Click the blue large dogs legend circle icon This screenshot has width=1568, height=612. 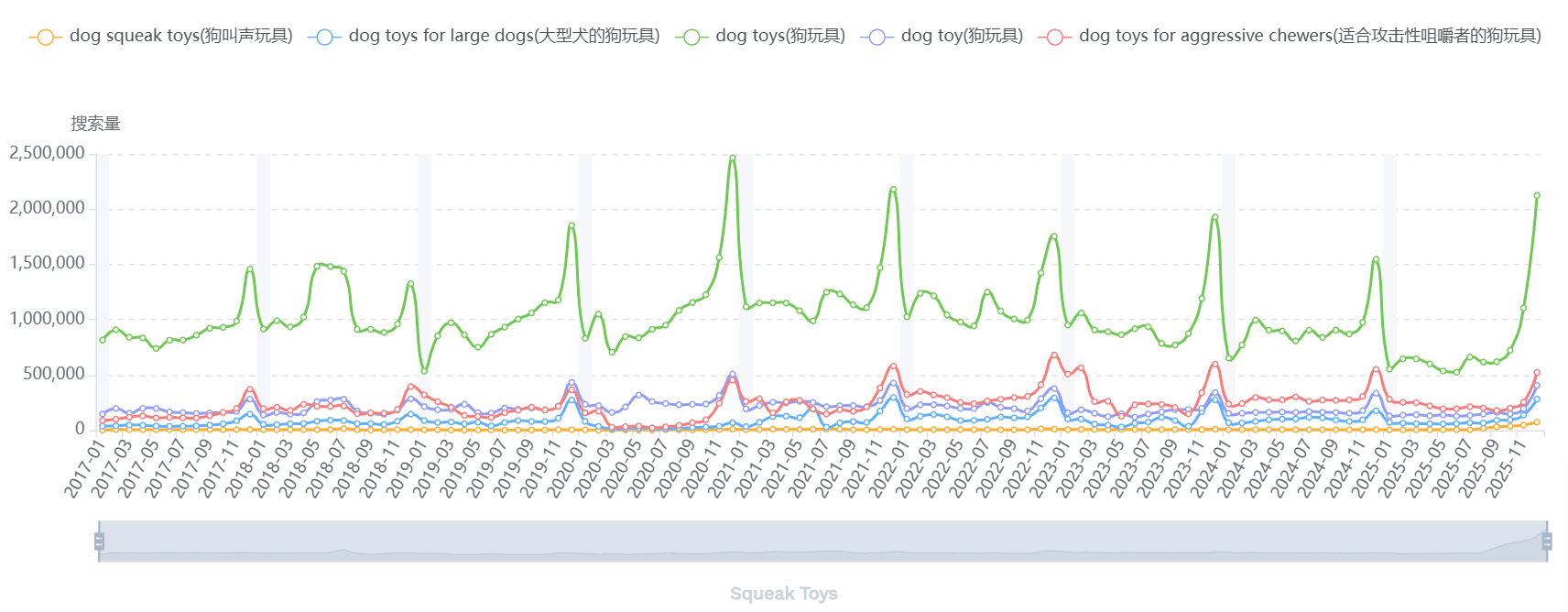click(324, 37)
